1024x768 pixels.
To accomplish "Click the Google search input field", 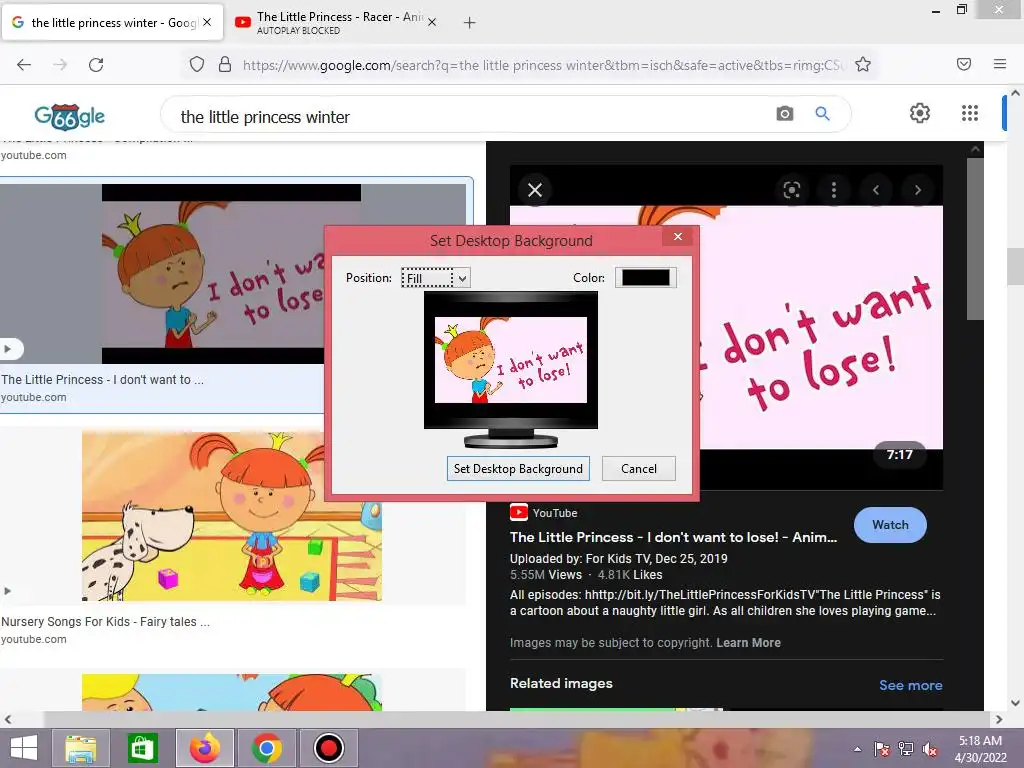I will pyautogui.click(x=470, y=117).
